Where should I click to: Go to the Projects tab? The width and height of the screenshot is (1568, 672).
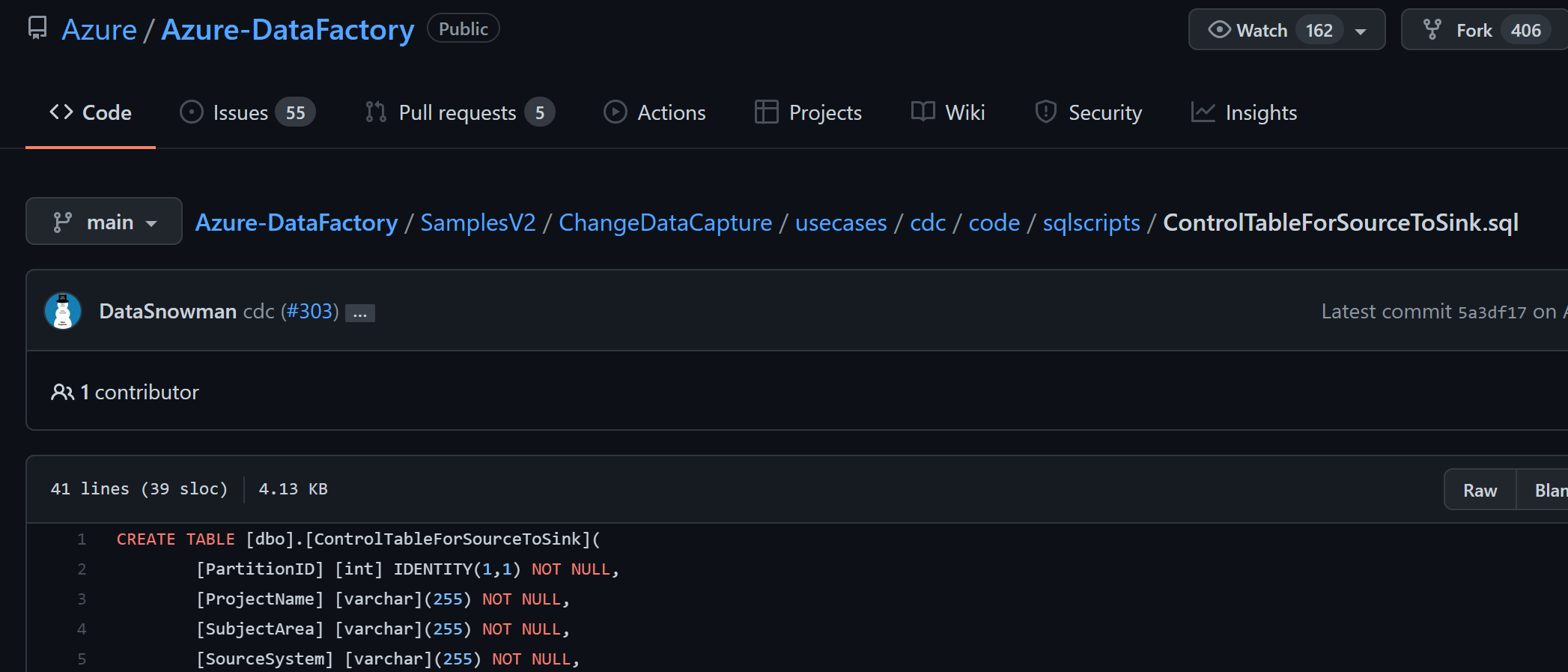pos(809,112)
